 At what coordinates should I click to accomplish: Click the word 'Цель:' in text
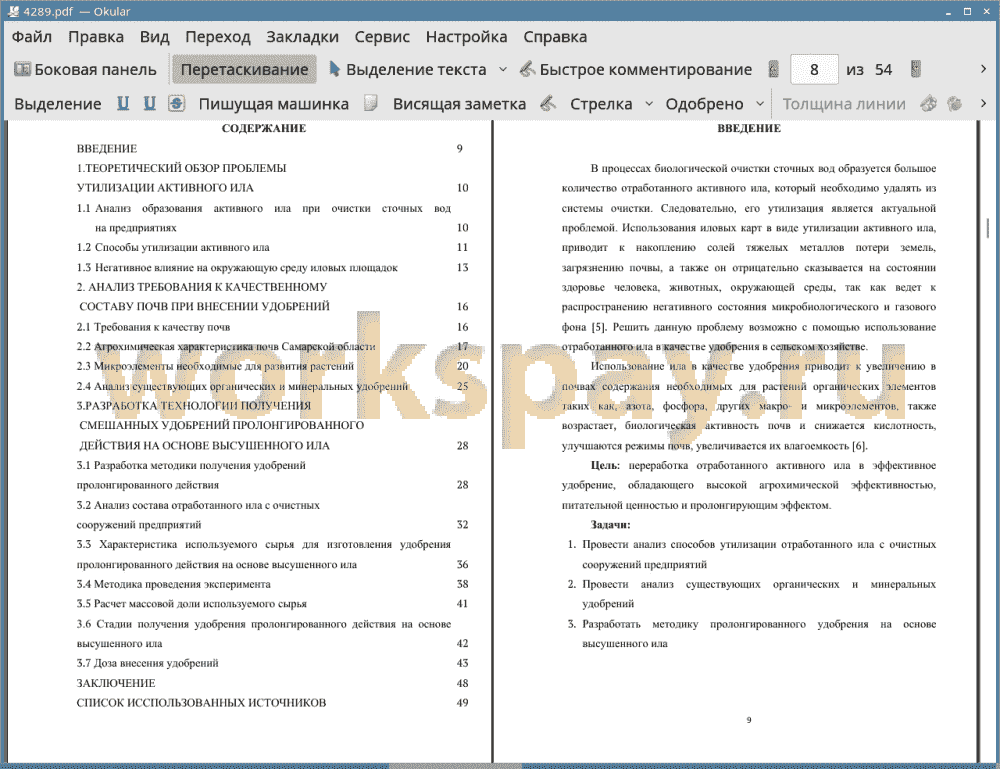(x=605, y=465)
